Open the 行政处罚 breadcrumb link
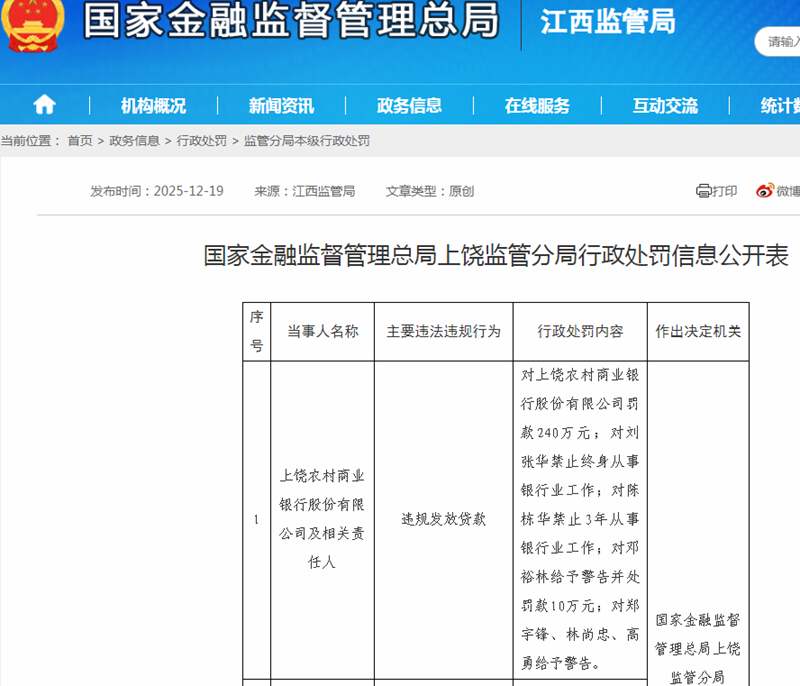 pos(201,141)
